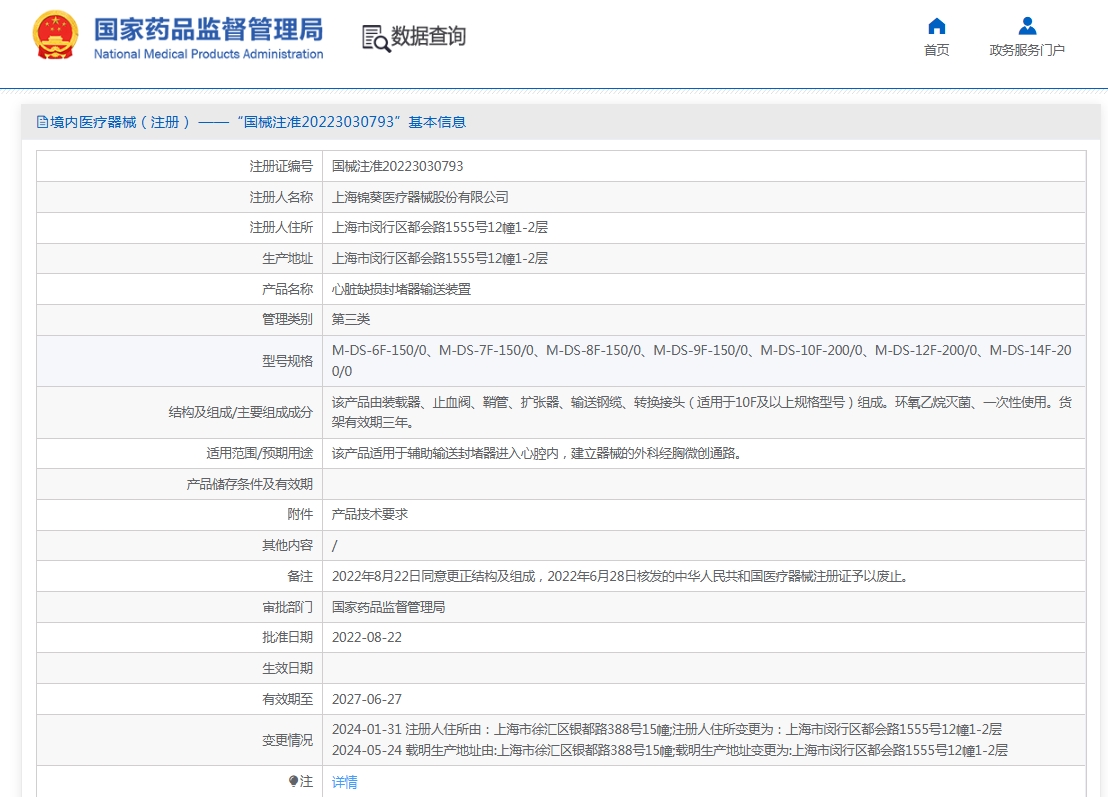Viewport: 1108px width, 797px height.
Task: Click the 国家药品监督管理局 site title in the header
Action: [x=208, y=30]
